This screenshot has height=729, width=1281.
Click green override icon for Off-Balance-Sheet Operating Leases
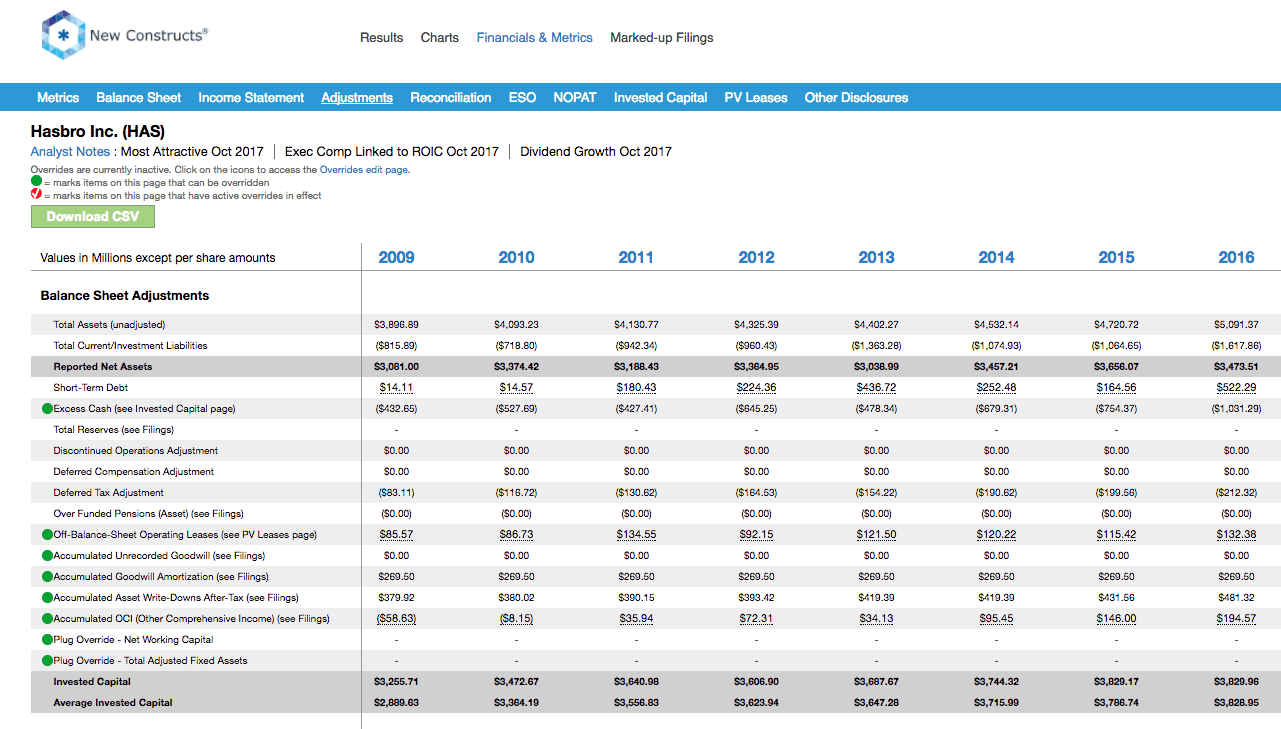pos(47,535)
